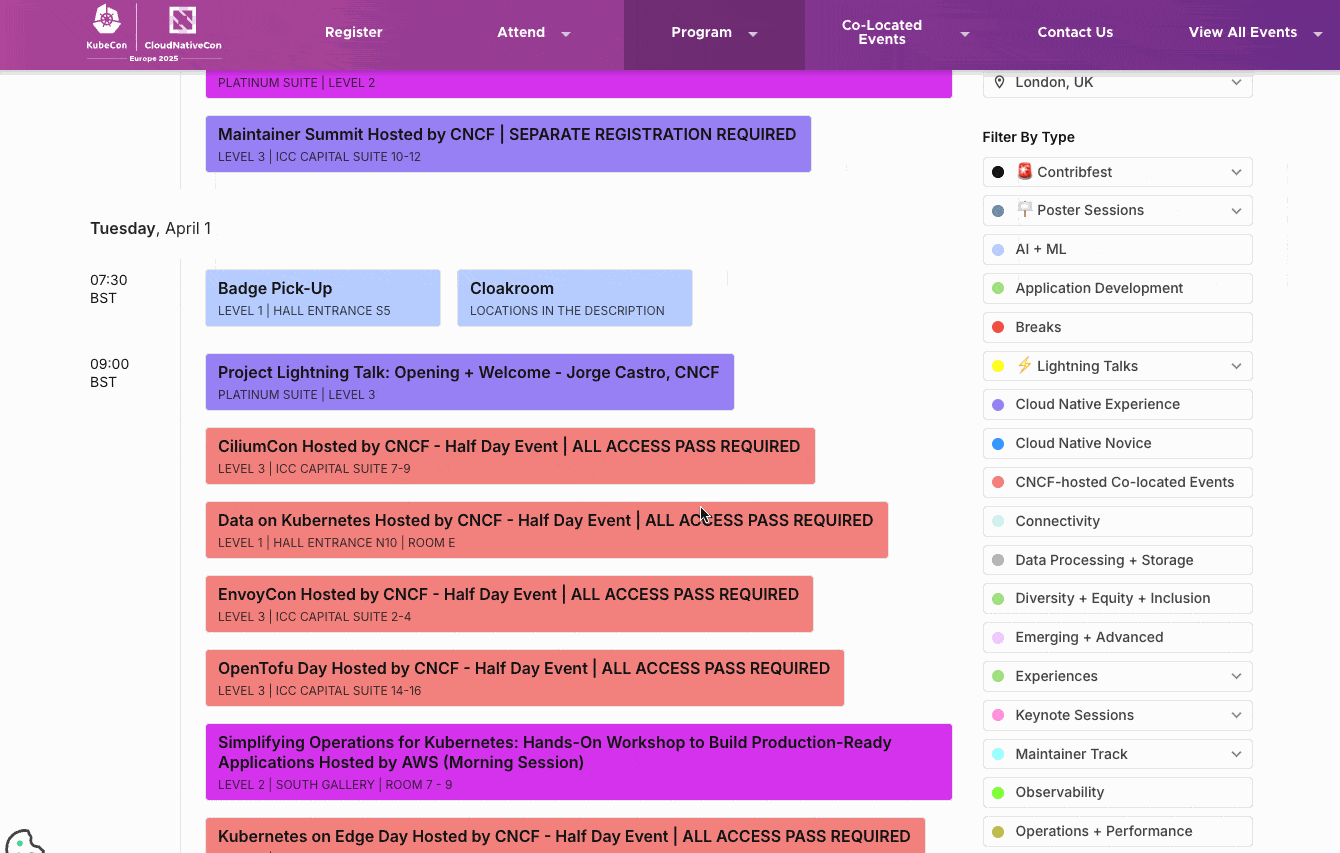
Task: Click the blue dot beside Cloud Native Novice
Action: pos(998,443)
